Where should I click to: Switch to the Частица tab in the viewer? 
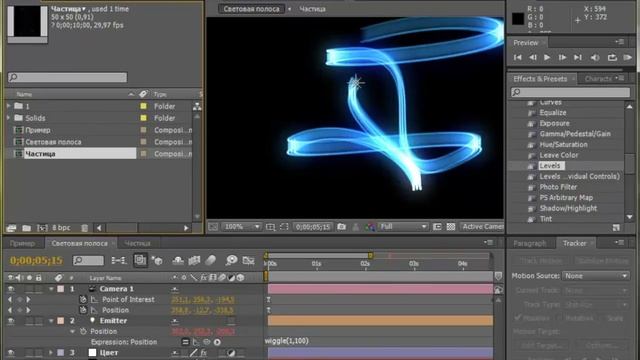pyautogui.click(x=312, y=9)
